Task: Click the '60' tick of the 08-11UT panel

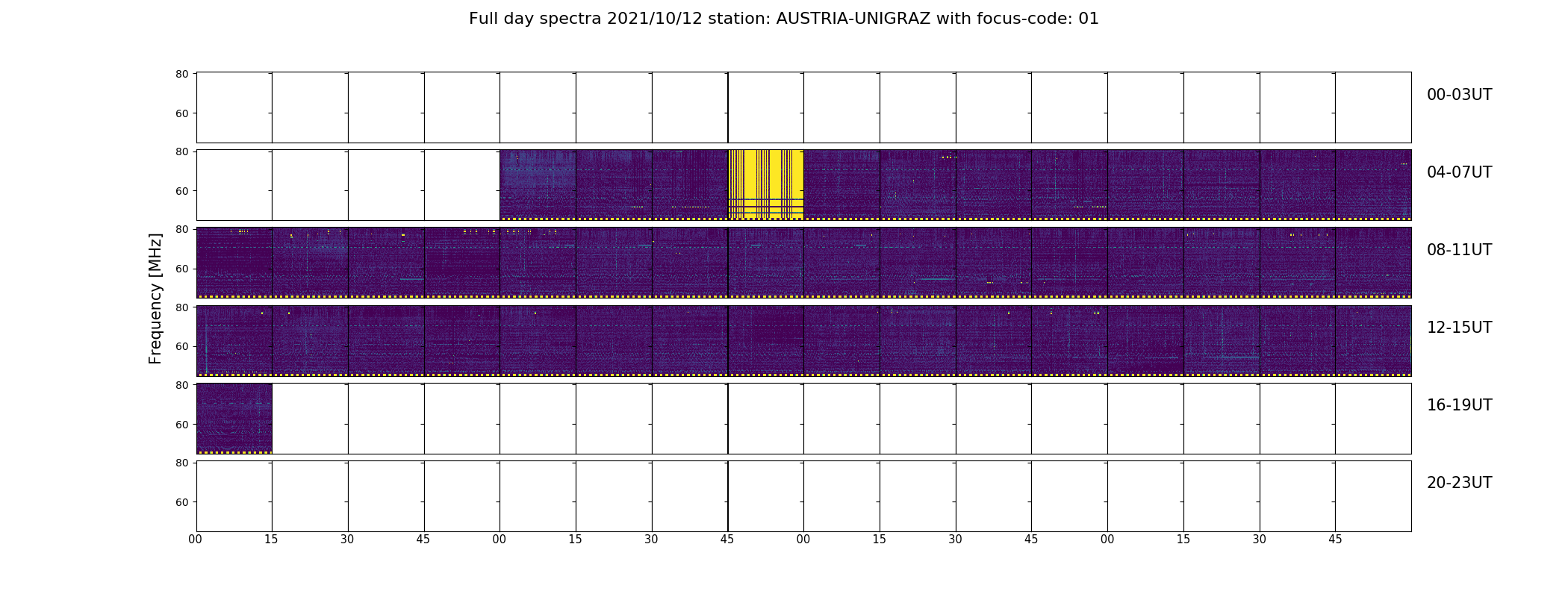Action: pyautogui.click(x=181, y=269)
